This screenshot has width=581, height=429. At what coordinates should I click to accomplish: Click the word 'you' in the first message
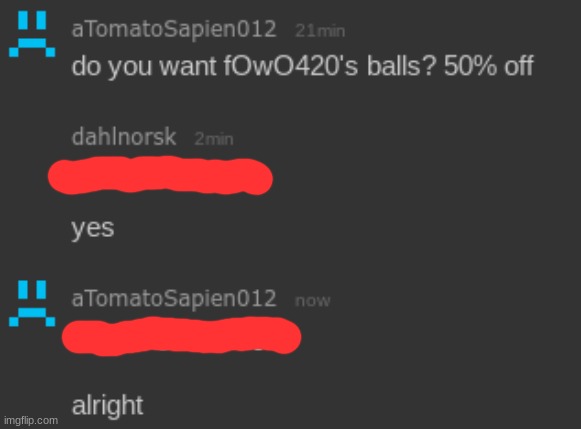[x=130, y=69]
